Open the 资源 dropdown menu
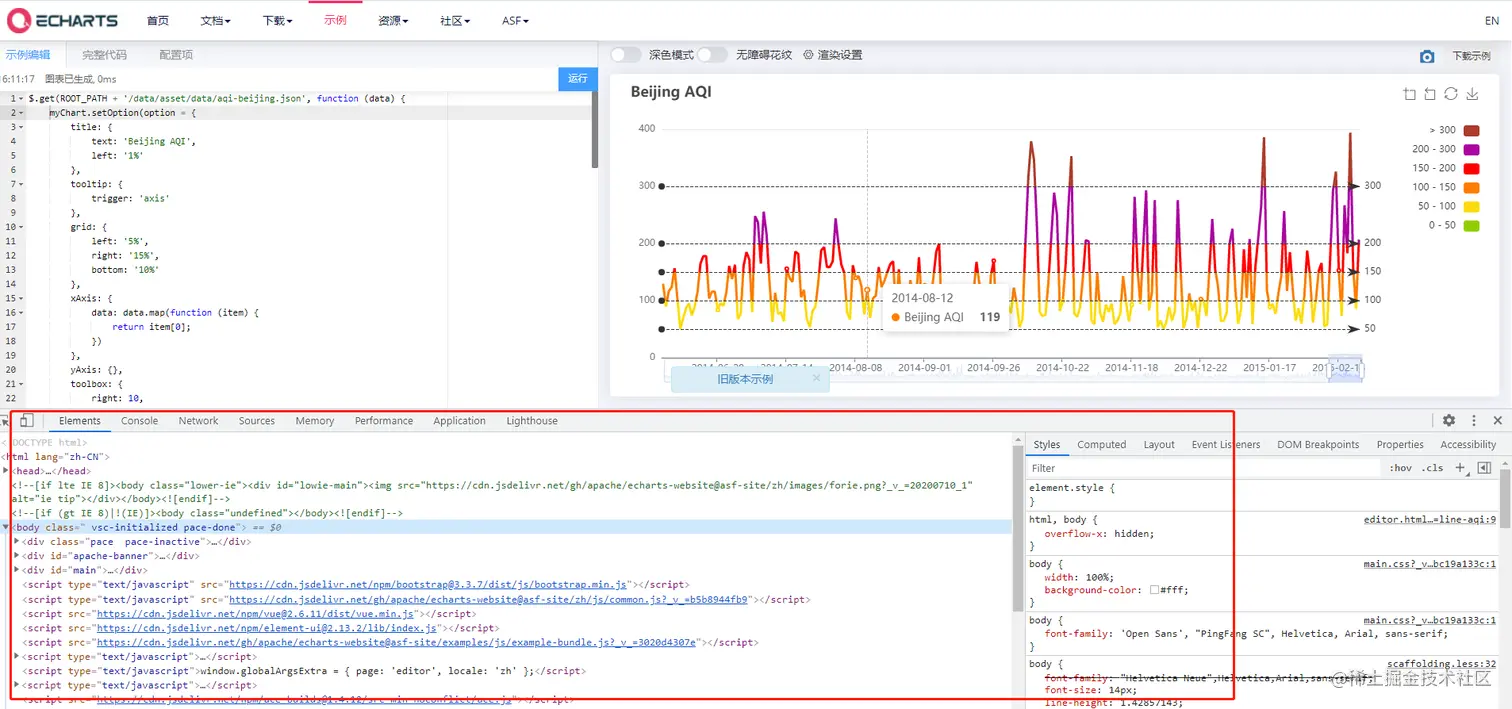This screenshot has width=1512, height=709. point(393,21)
